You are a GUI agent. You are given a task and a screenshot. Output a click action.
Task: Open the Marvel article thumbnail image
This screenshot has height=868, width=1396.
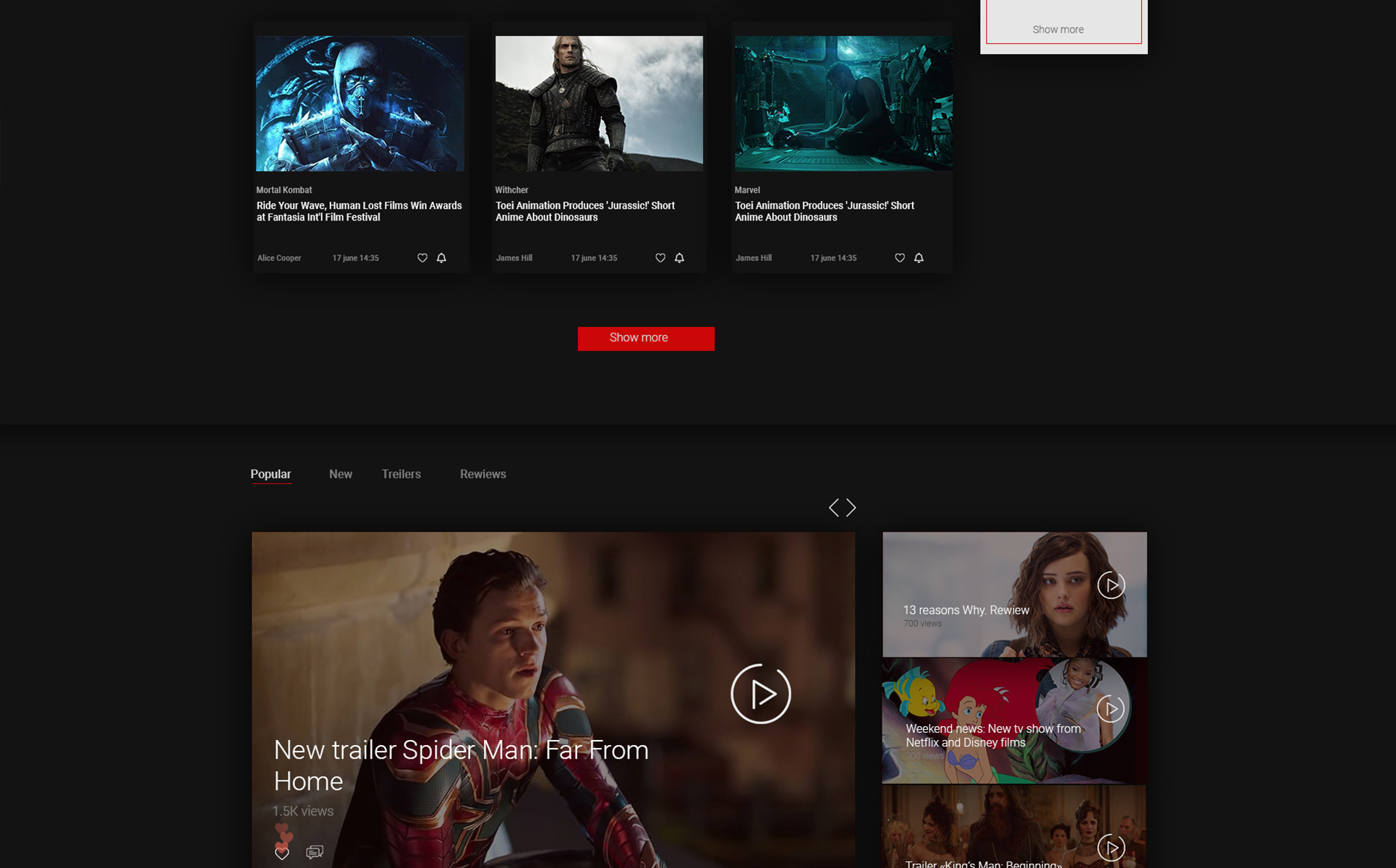click(843, 103)
